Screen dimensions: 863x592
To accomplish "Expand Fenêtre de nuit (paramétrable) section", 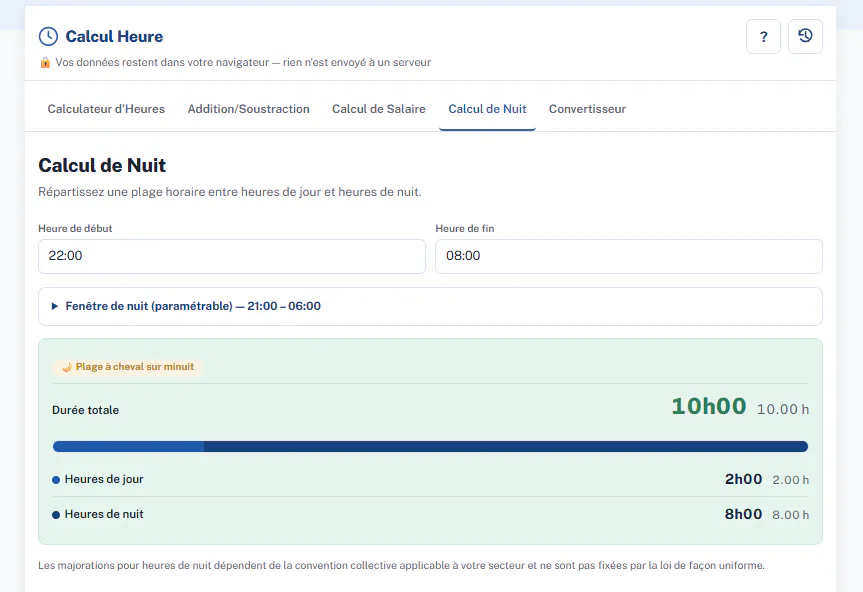I will pos(430,306).
